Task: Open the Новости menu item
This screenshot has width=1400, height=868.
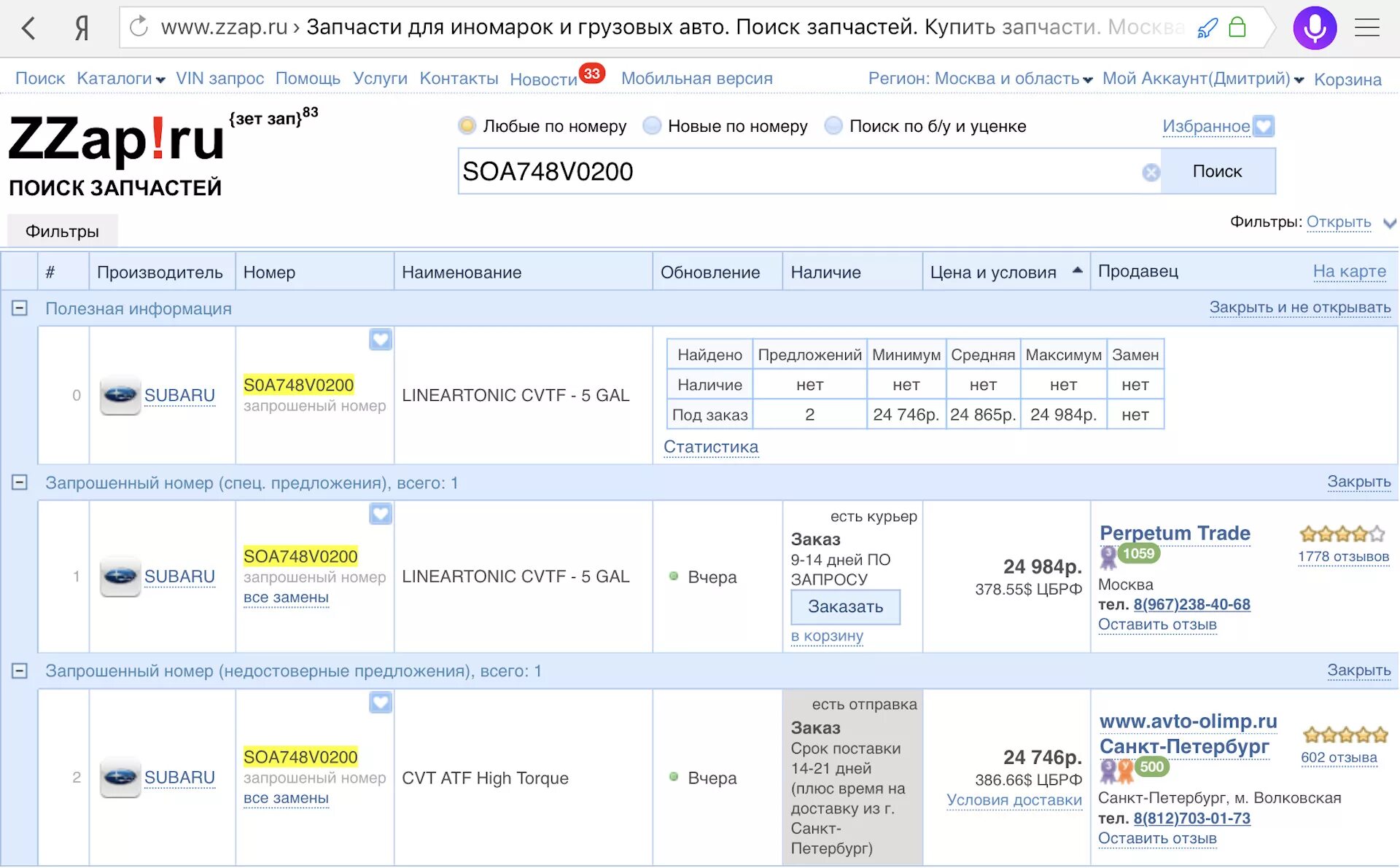Action: (543, 79)
